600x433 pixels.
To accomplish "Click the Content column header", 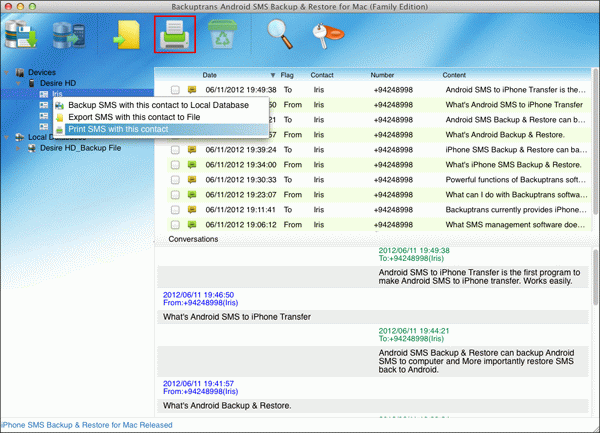I will [x=454, y=75].
